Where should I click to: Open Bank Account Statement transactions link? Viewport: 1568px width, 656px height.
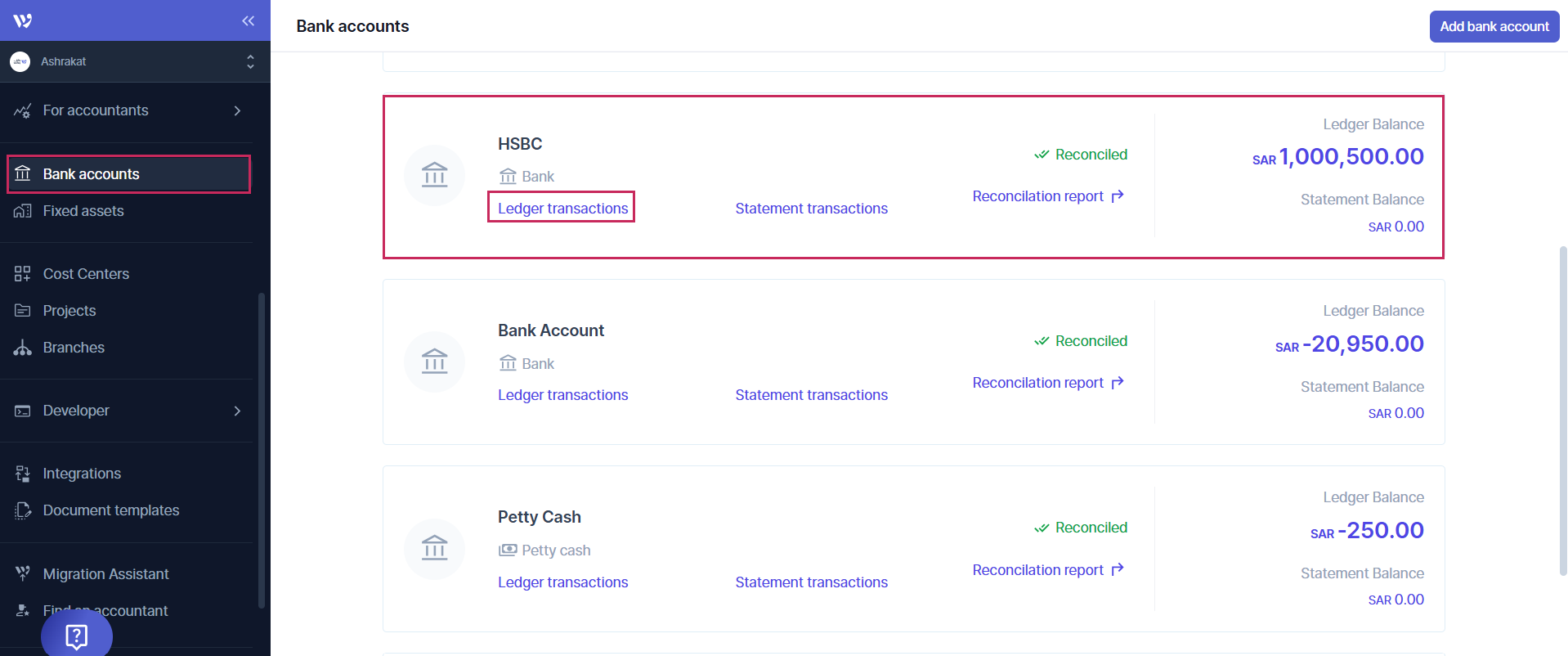tap(811, 395)
